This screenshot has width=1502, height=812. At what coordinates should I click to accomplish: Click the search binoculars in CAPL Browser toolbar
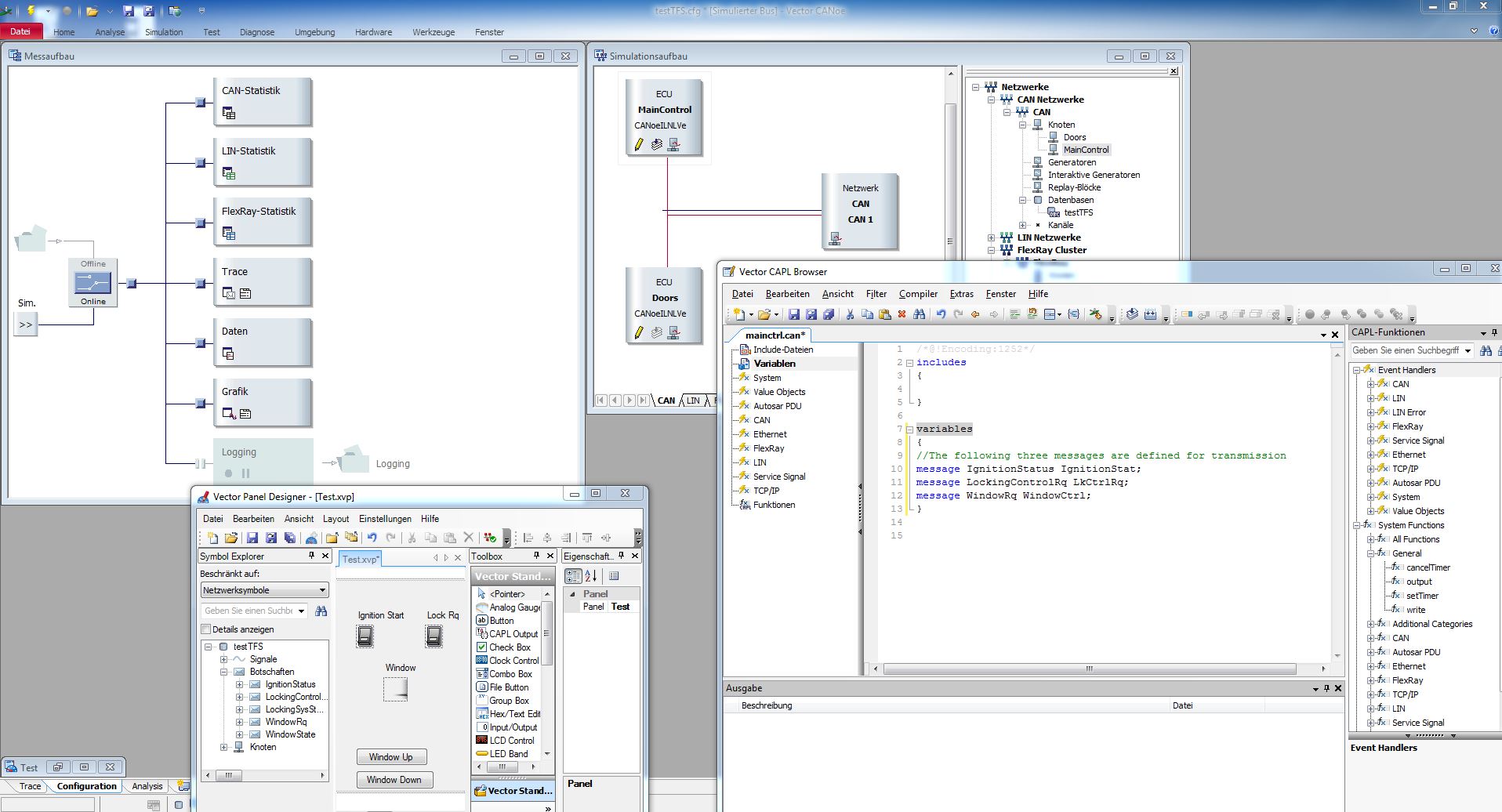coord(920,314)
